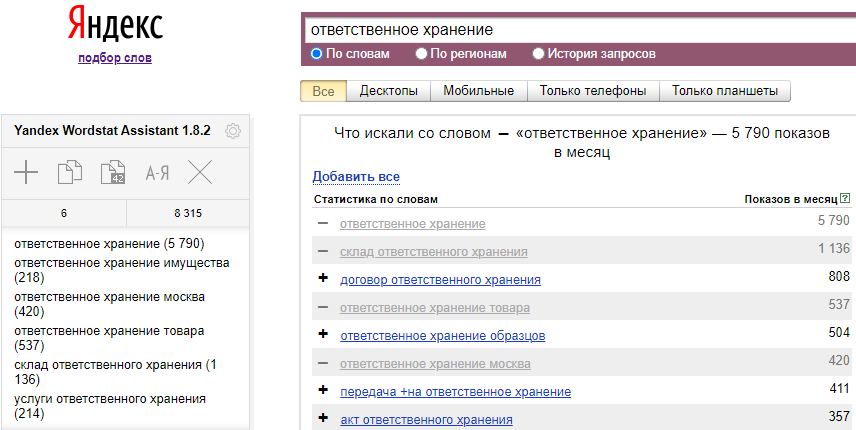Image resolution: width=856 pixels, height=430 pixels.
Task: Click the value 357 impressions
Action: (839, 416)
